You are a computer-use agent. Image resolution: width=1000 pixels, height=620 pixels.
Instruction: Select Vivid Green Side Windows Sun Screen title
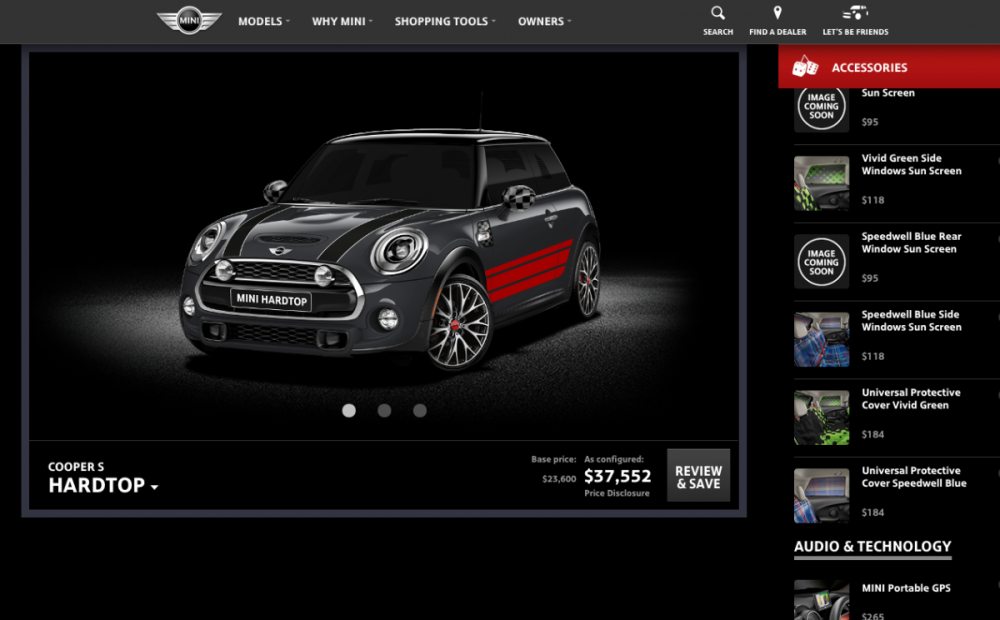(x=911, y=165)
